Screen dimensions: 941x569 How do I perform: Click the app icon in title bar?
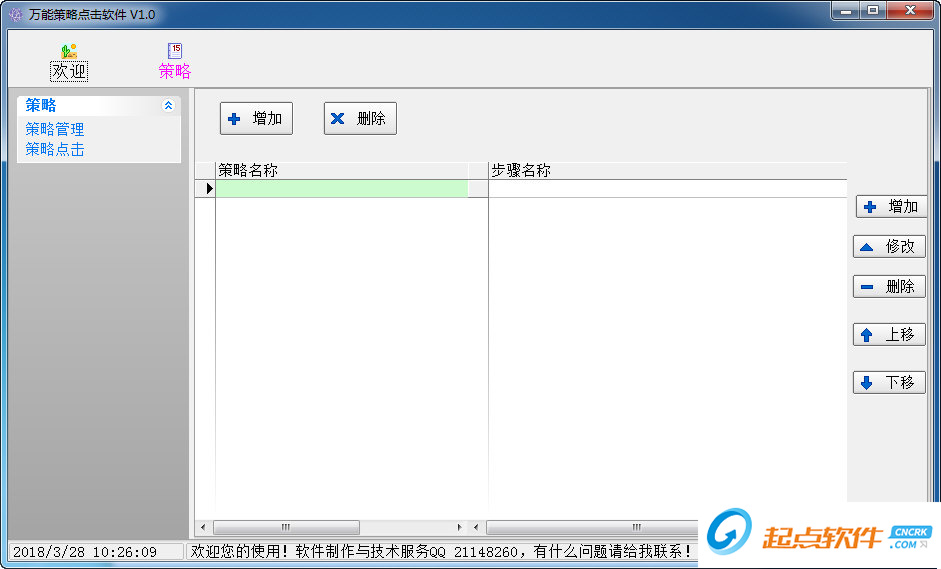pyautogui.click(x=16, y=14)
